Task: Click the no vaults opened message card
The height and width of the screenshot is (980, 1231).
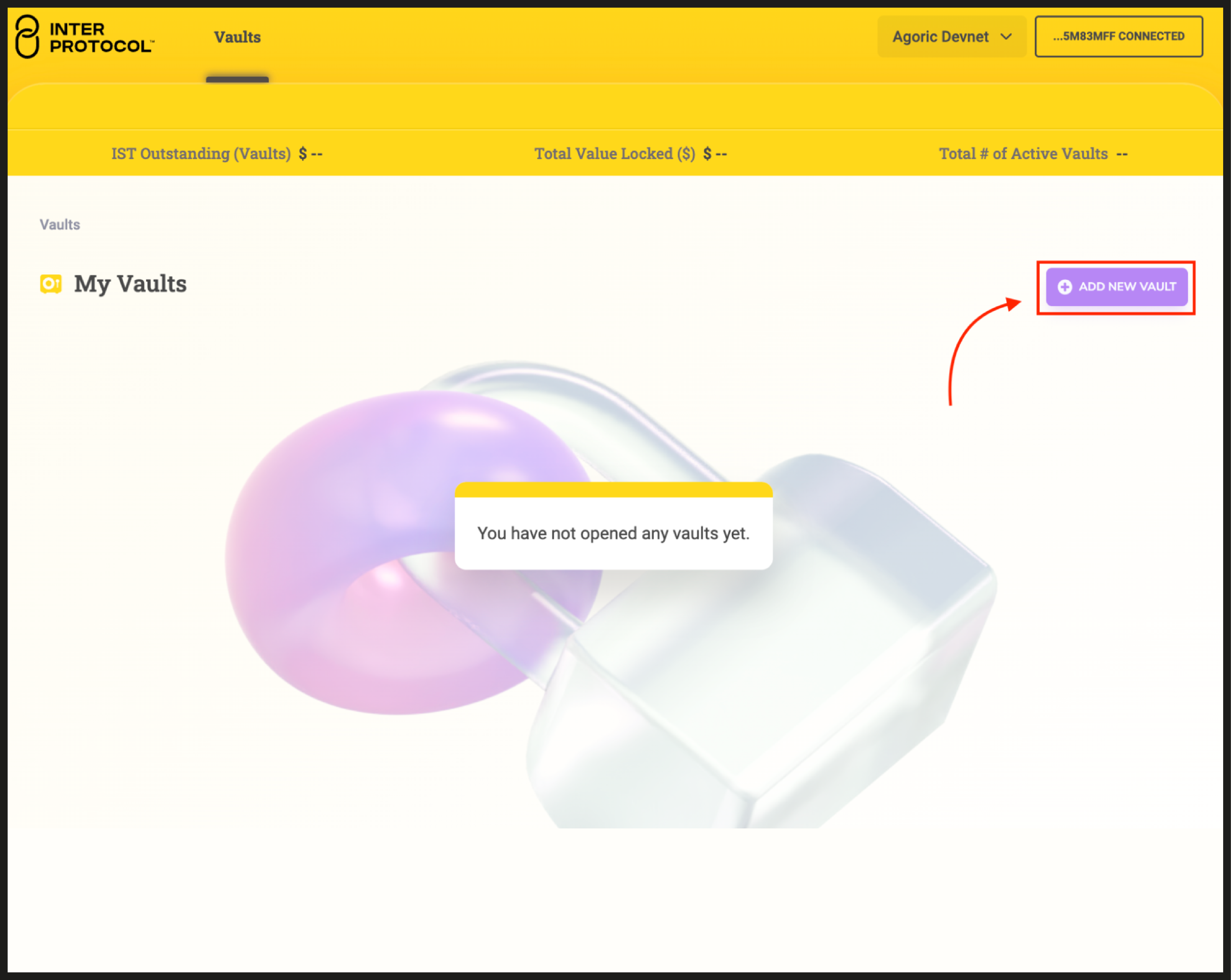Action: coord(613,533)
